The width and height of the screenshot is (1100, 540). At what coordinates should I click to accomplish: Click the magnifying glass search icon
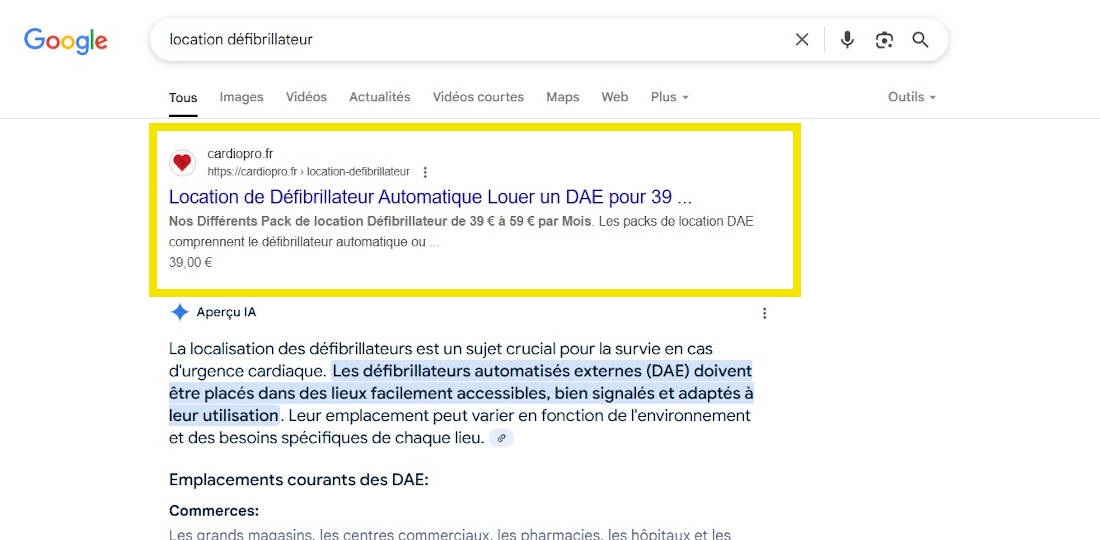(x=920, y=40)
